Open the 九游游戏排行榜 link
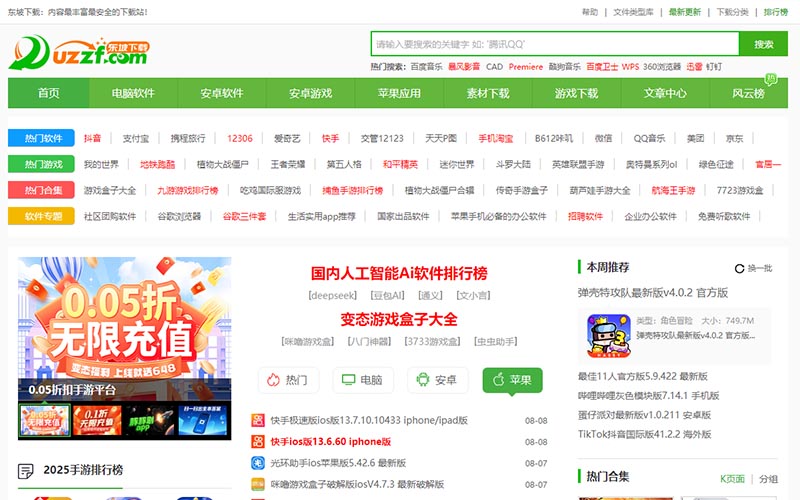The image size is (800, 500). point(188,190)
